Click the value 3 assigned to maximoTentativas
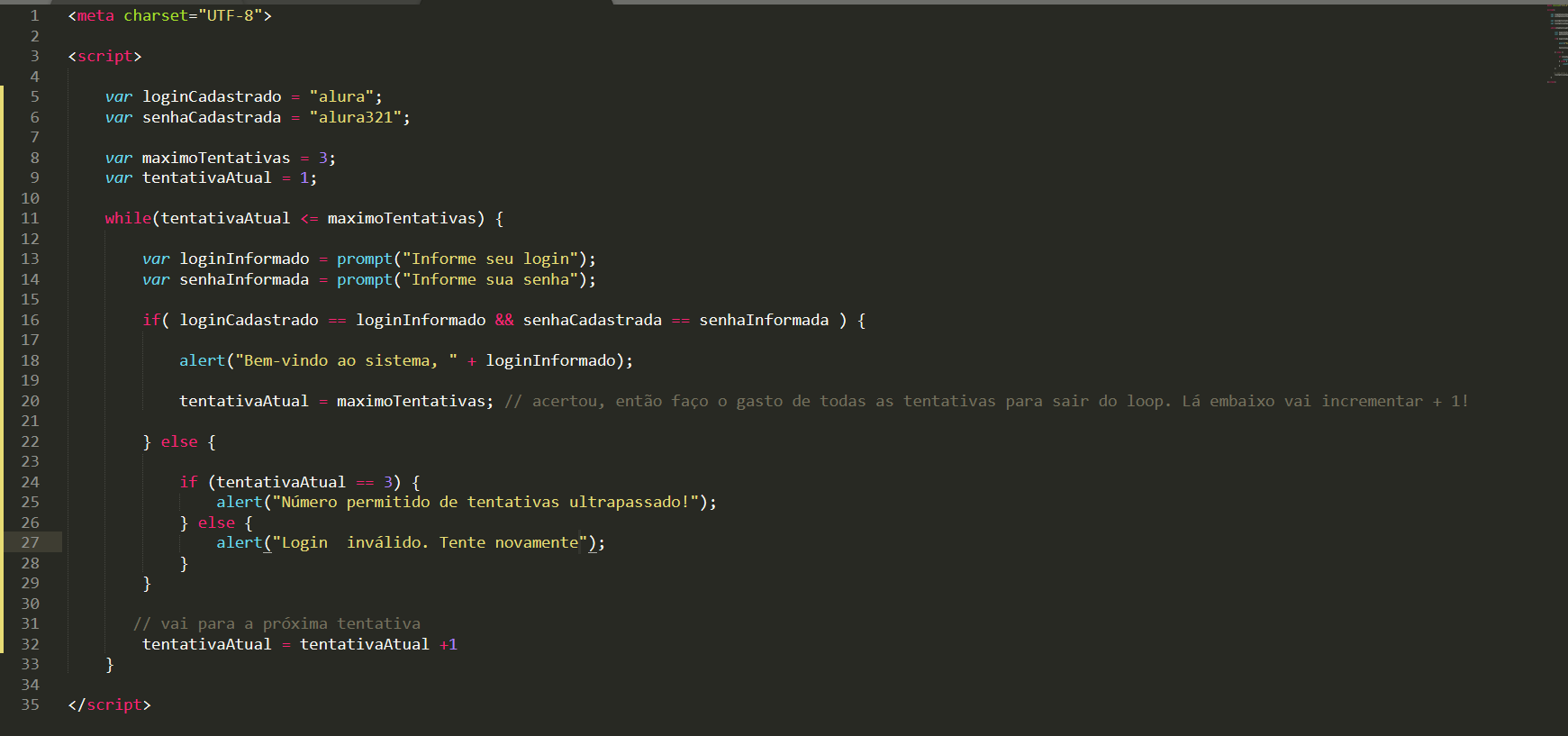Screen dimensions: 1568x736 (x=322, y=158)
